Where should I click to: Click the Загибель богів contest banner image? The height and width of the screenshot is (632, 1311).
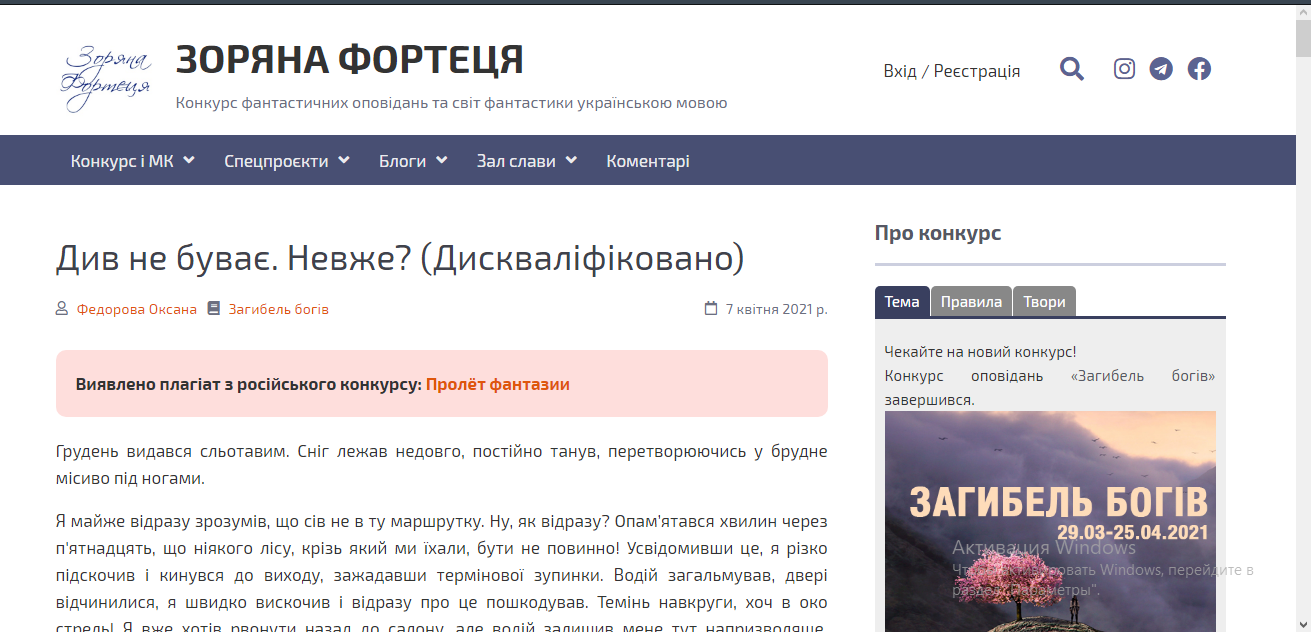1050,520
